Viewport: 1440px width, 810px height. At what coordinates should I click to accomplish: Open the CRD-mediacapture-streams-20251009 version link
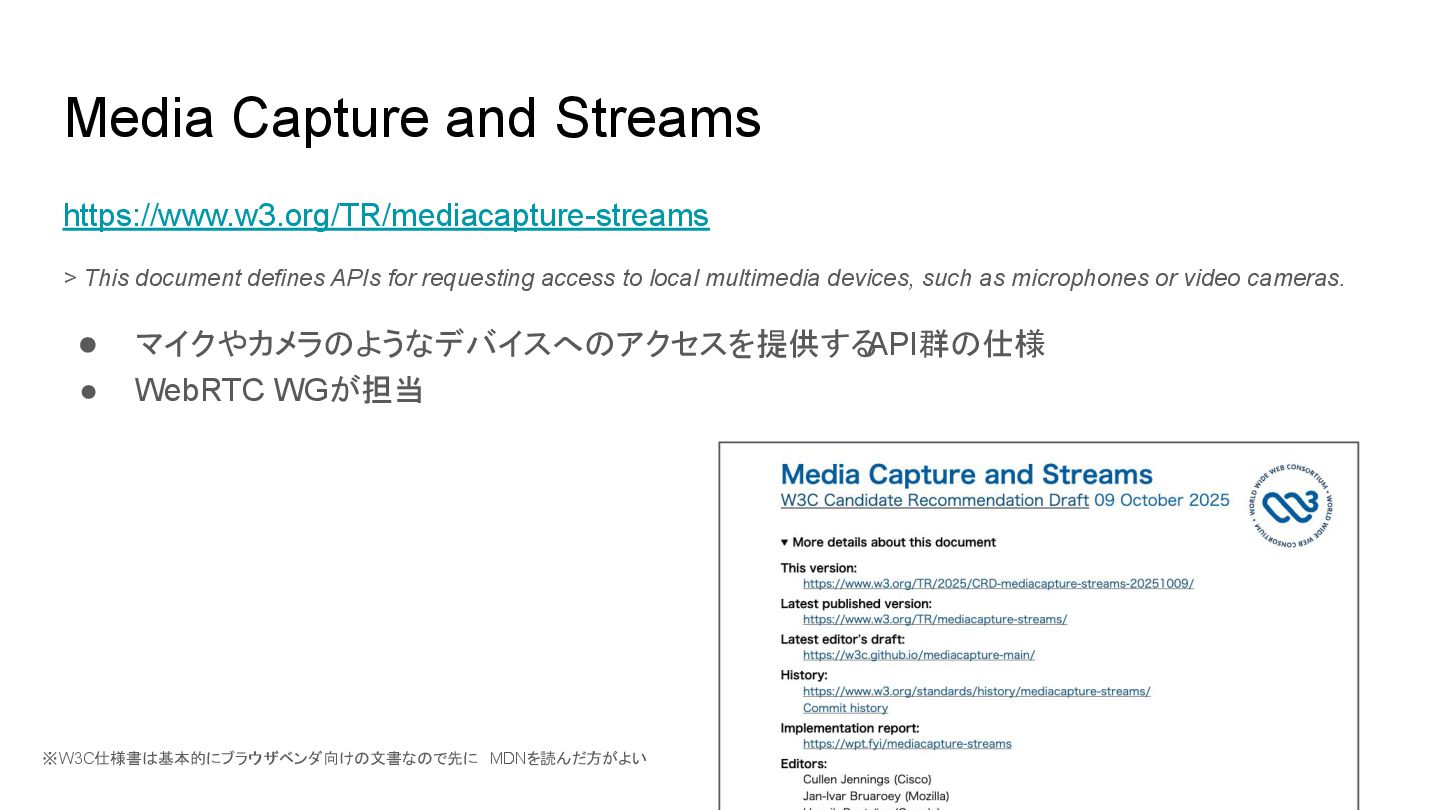pos(998,583)
